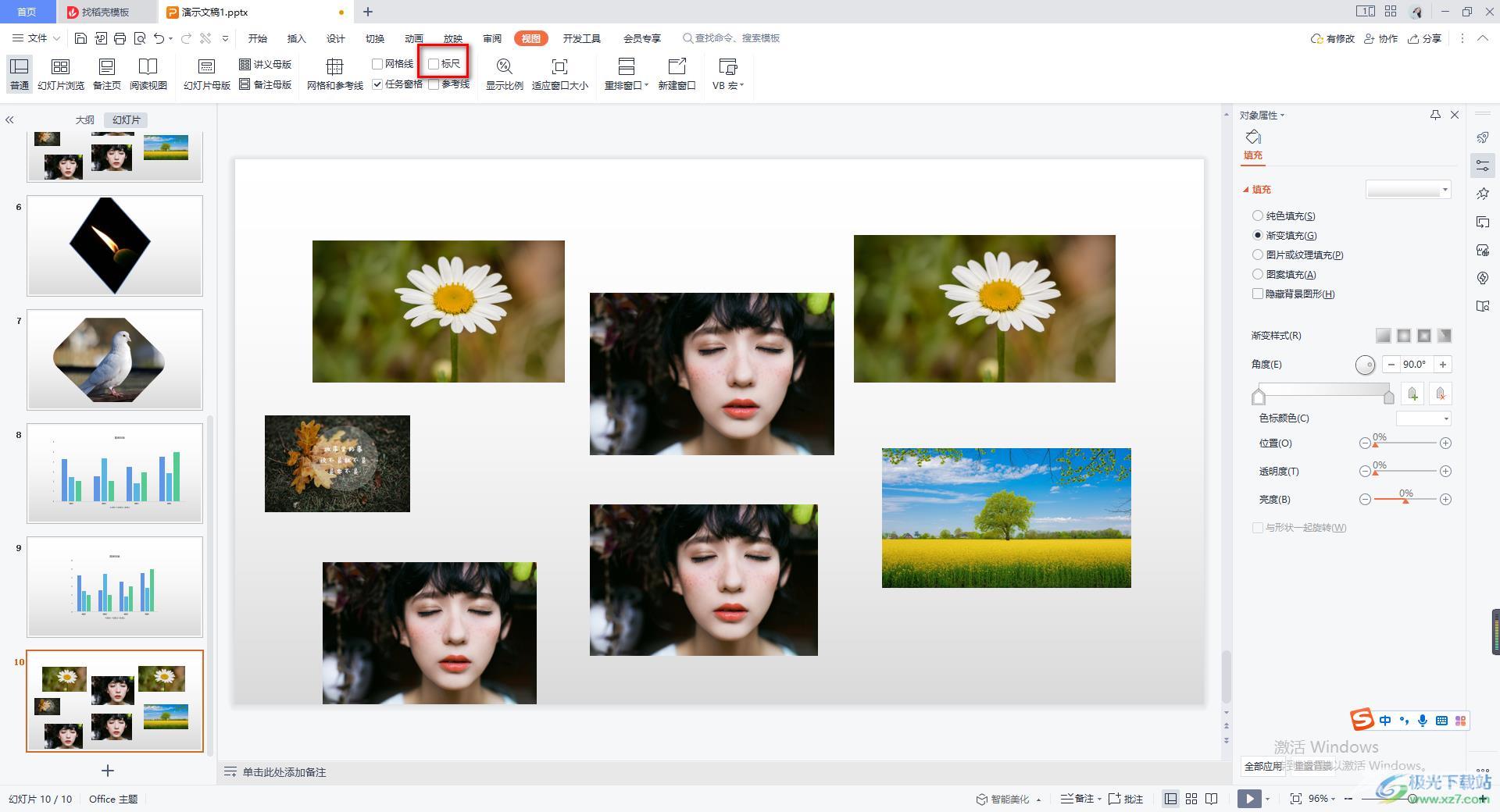Open the Notes (备注) dropdown in status bar
Screen dimensions: 1500x812
[x=1081, y=799]
